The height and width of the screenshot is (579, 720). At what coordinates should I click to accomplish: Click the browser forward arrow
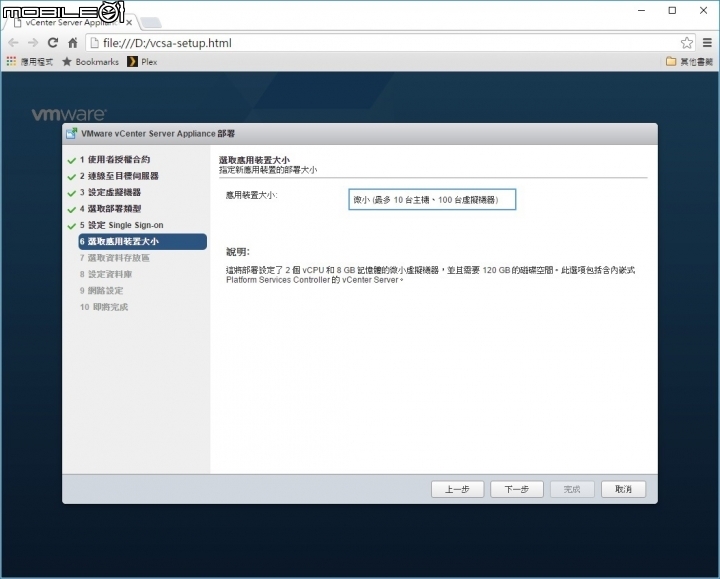tap(33, 43)
